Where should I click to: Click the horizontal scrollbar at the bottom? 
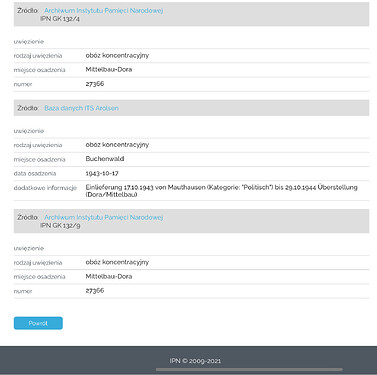(249, 369)
